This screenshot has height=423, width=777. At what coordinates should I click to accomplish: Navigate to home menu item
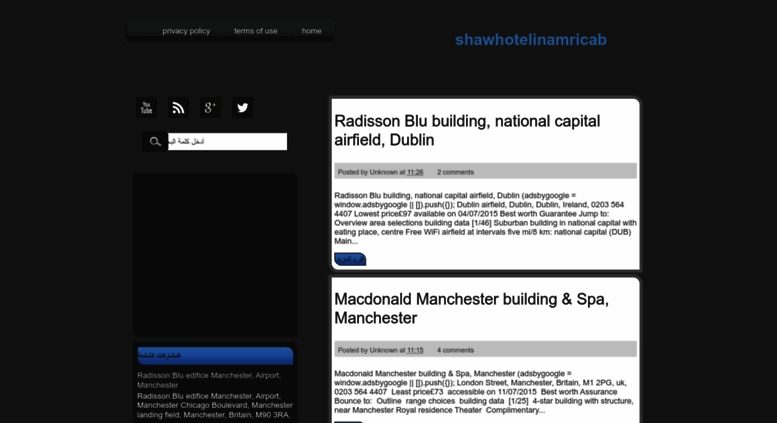[x=311, y=31]
